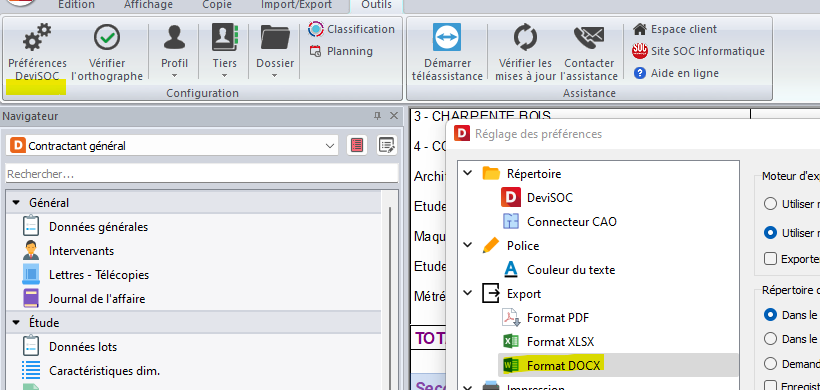Click the Planning calendar icon
The height and width of the screenshot is (390, 820).
point(315,51)
